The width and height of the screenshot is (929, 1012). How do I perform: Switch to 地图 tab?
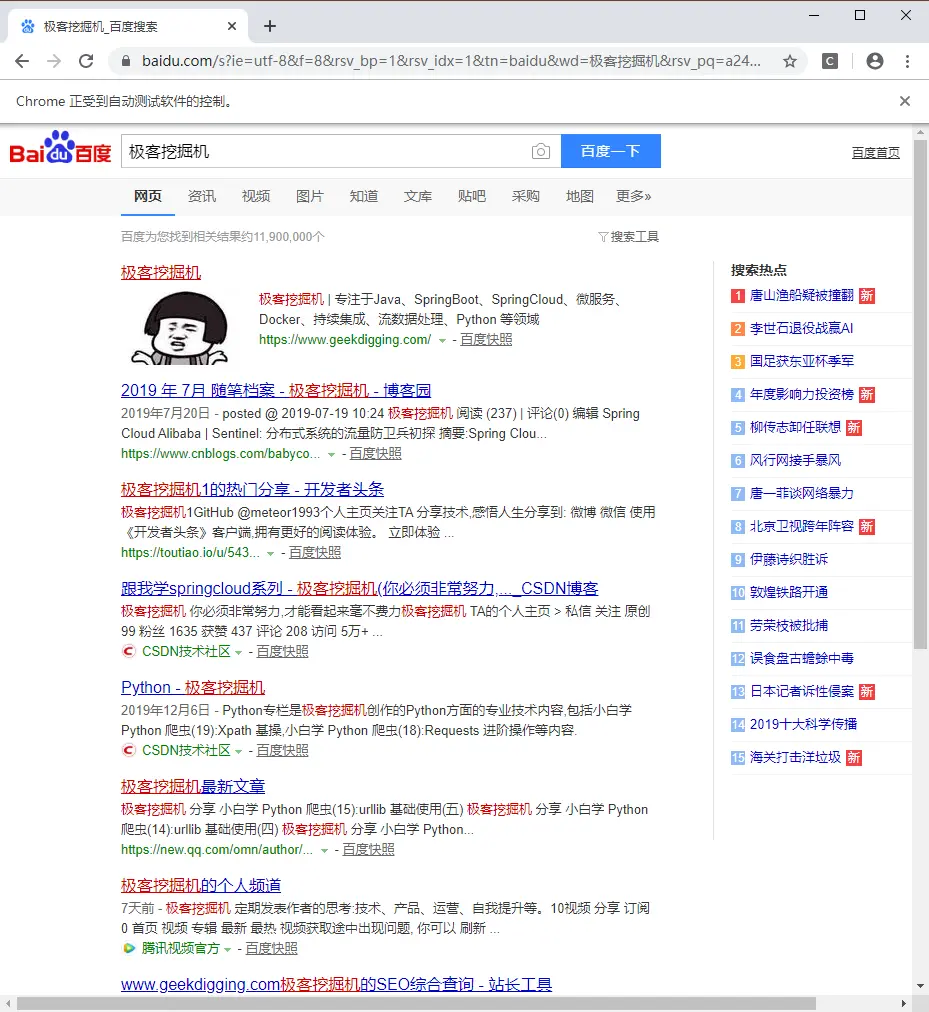[580, 196]
